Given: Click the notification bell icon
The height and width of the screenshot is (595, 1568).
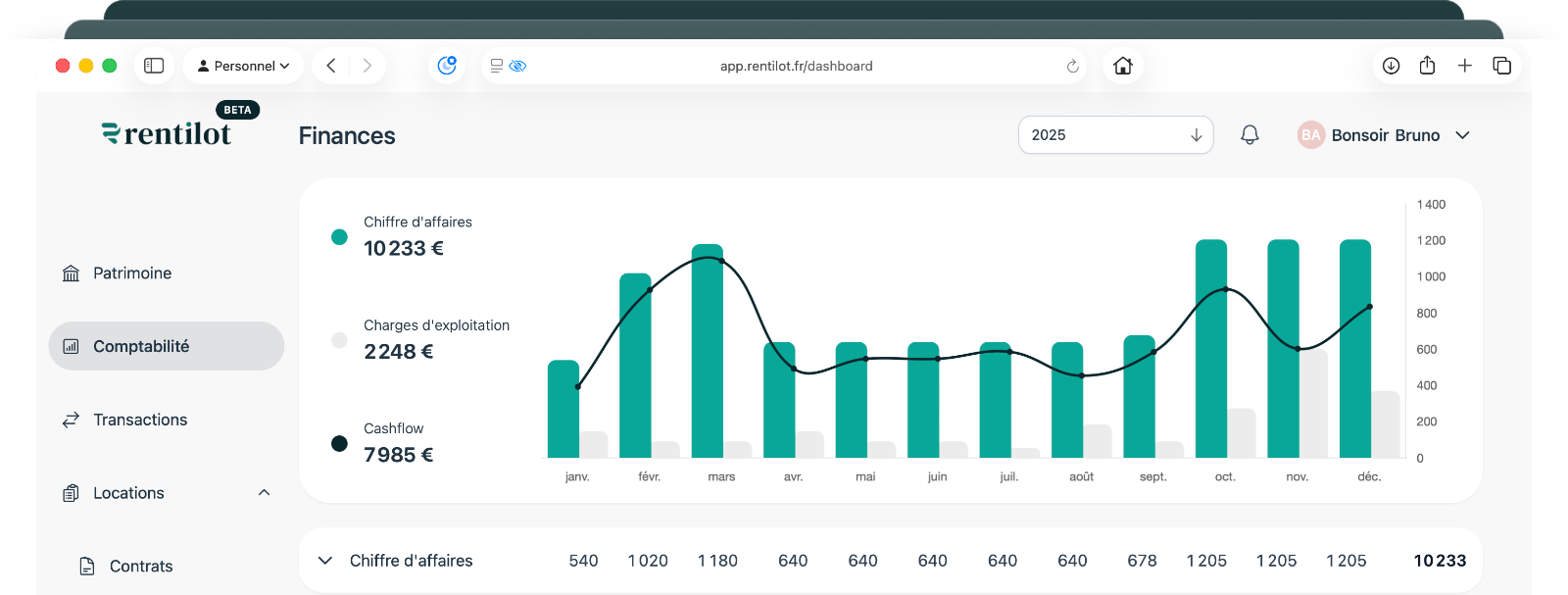Looking at the screenshot, I should [x=1249, y=135].
